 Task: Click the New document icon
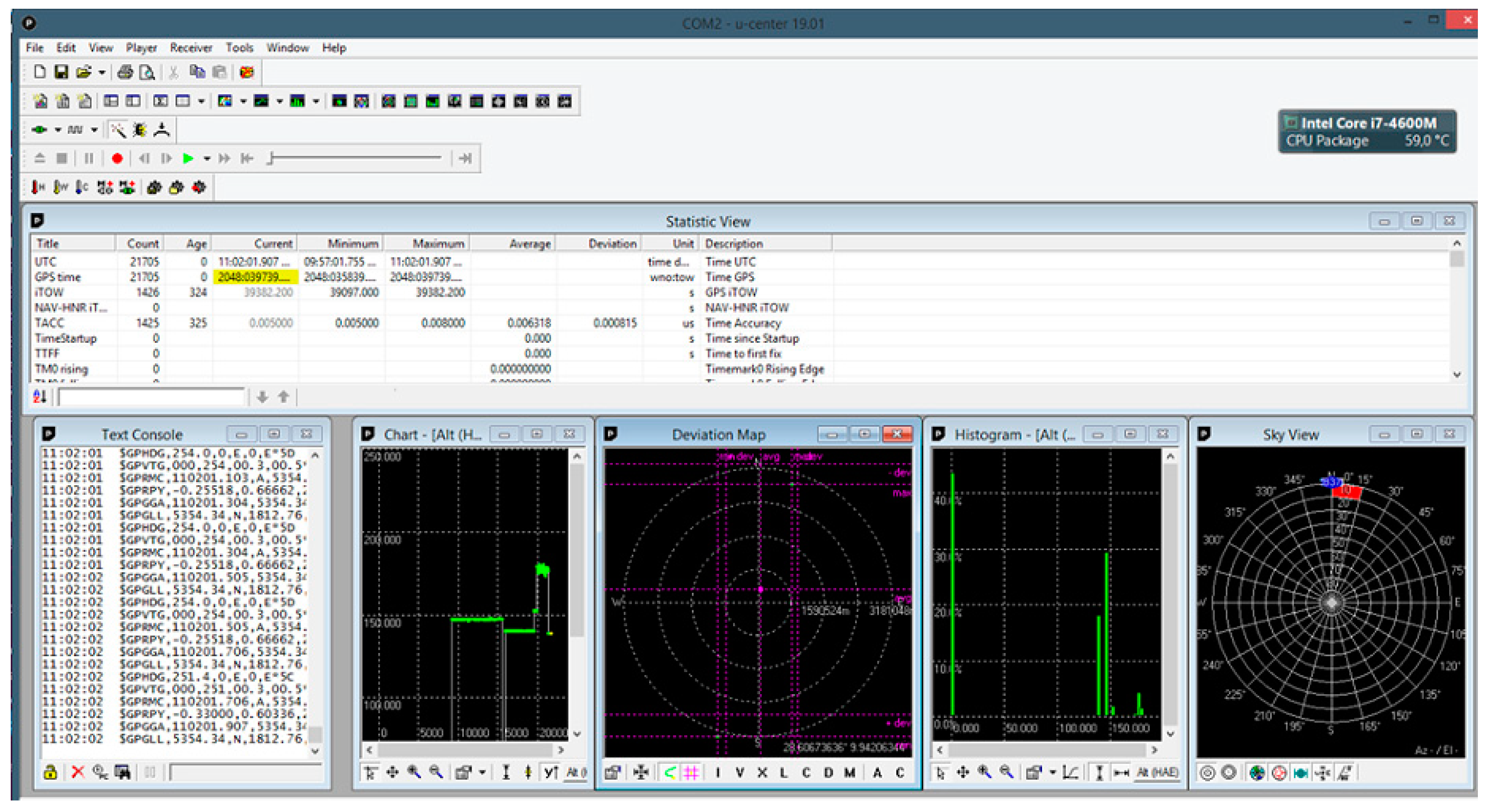click(x=39, y=72)
